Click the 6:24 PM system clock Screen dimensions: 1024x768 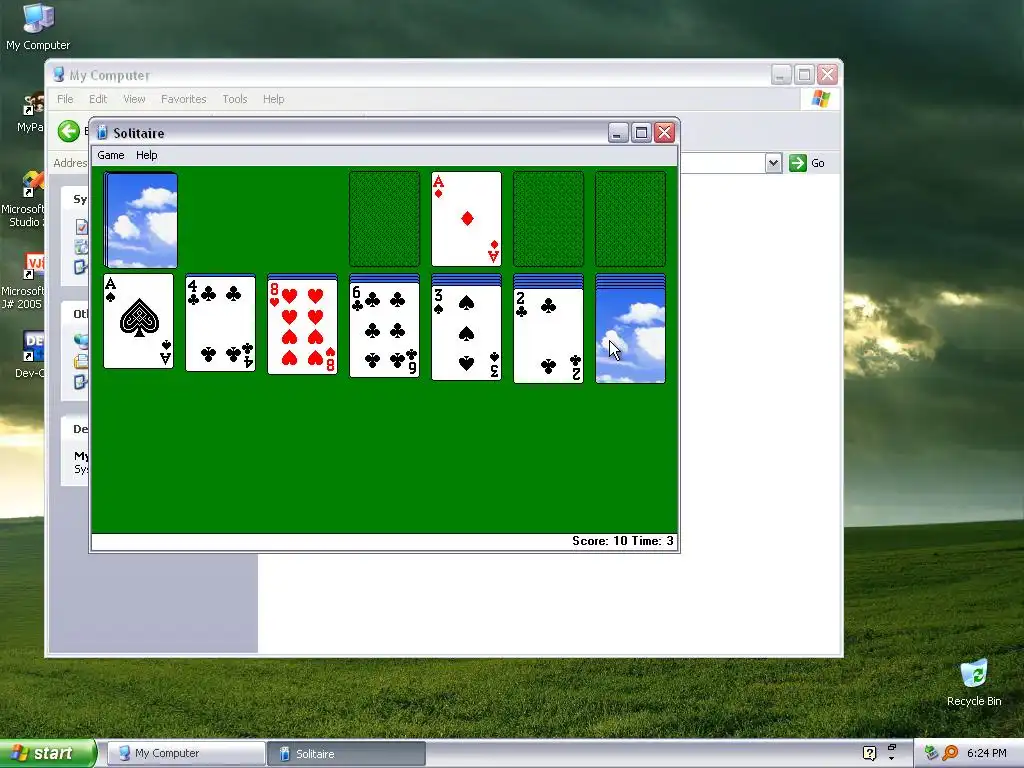(987, 753)
